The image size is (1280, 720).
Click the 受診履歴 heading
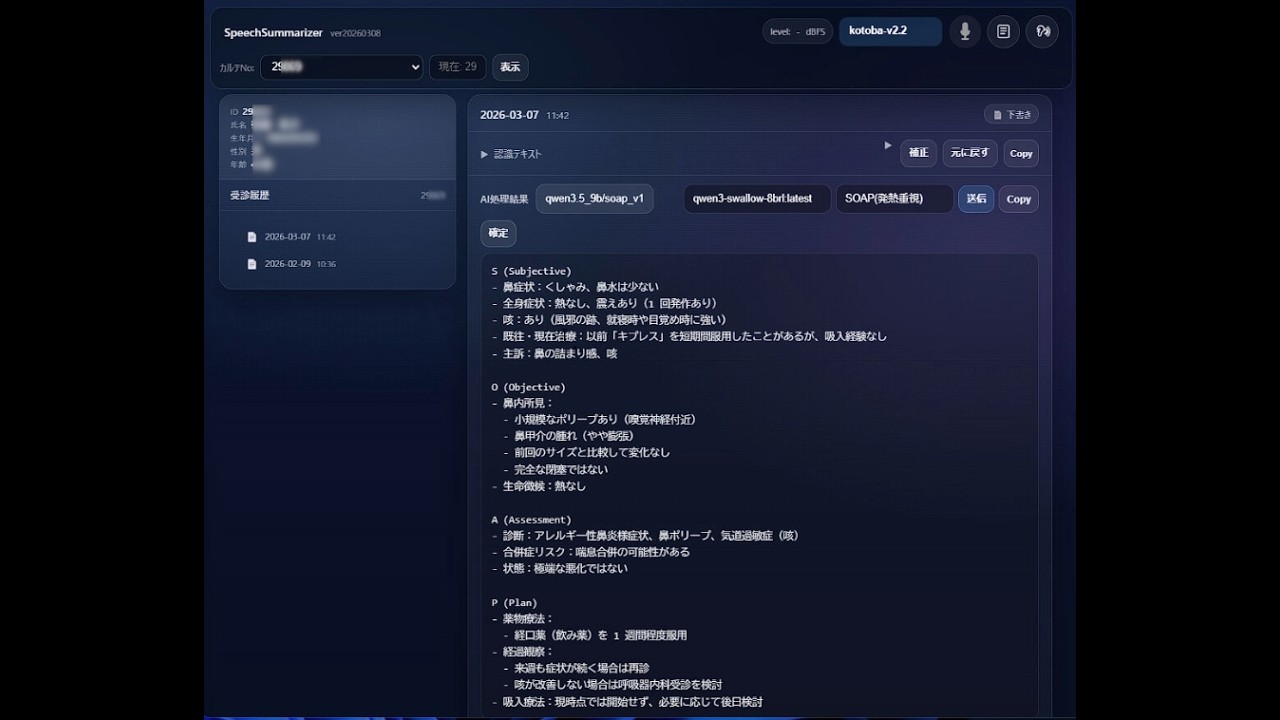pyautogui.click(x=250, y=195)
